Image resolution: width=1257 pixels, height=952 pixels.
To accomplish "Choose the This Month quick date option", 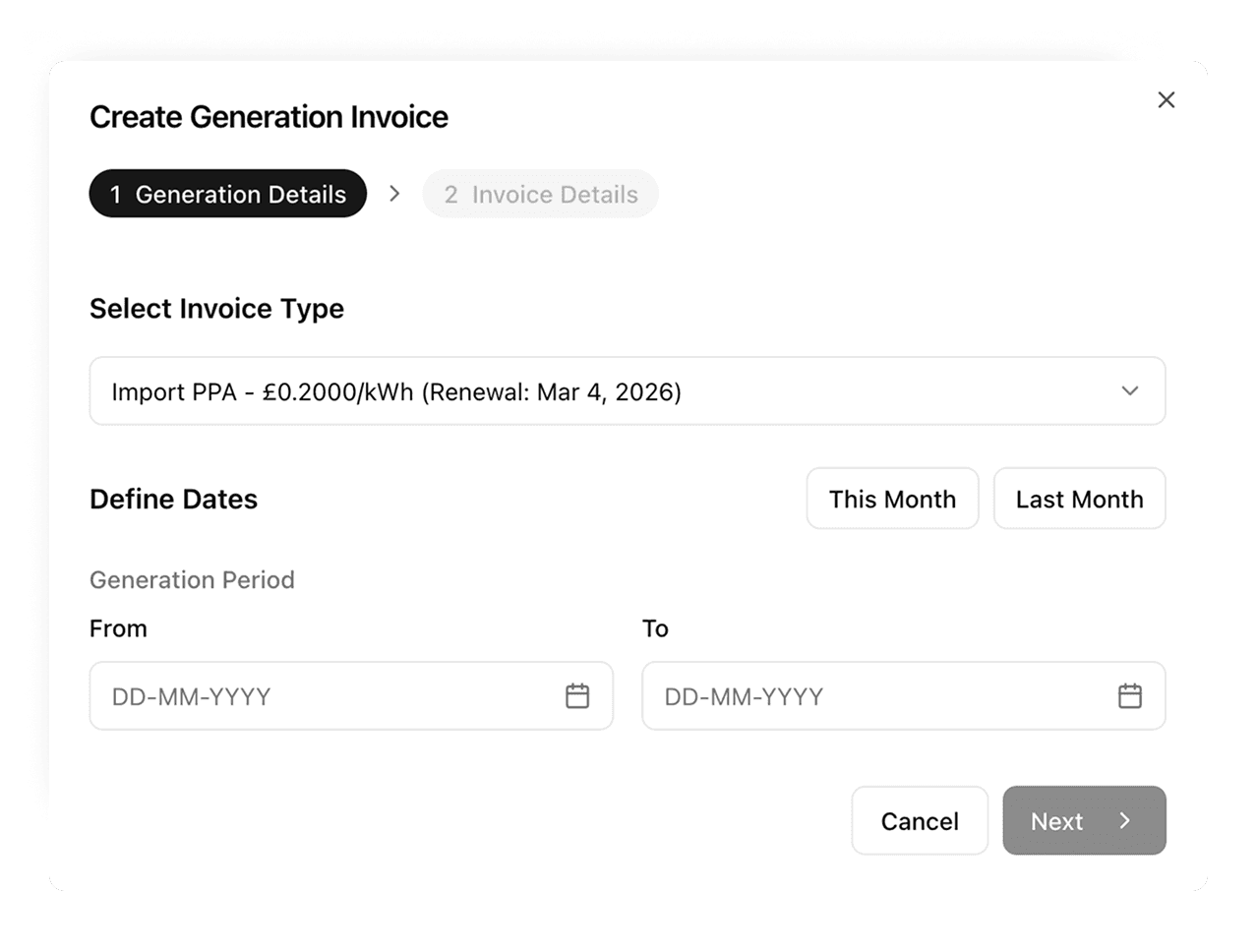I will pyautogui.click(x=892, y=499).
